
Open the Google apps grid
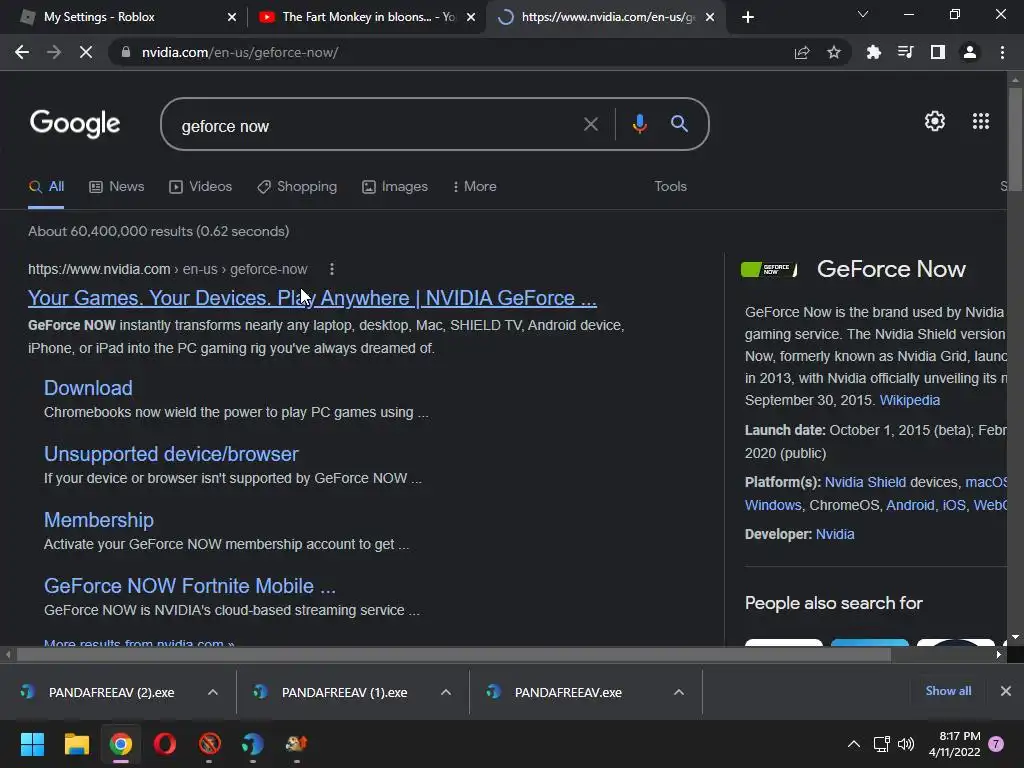981,121
